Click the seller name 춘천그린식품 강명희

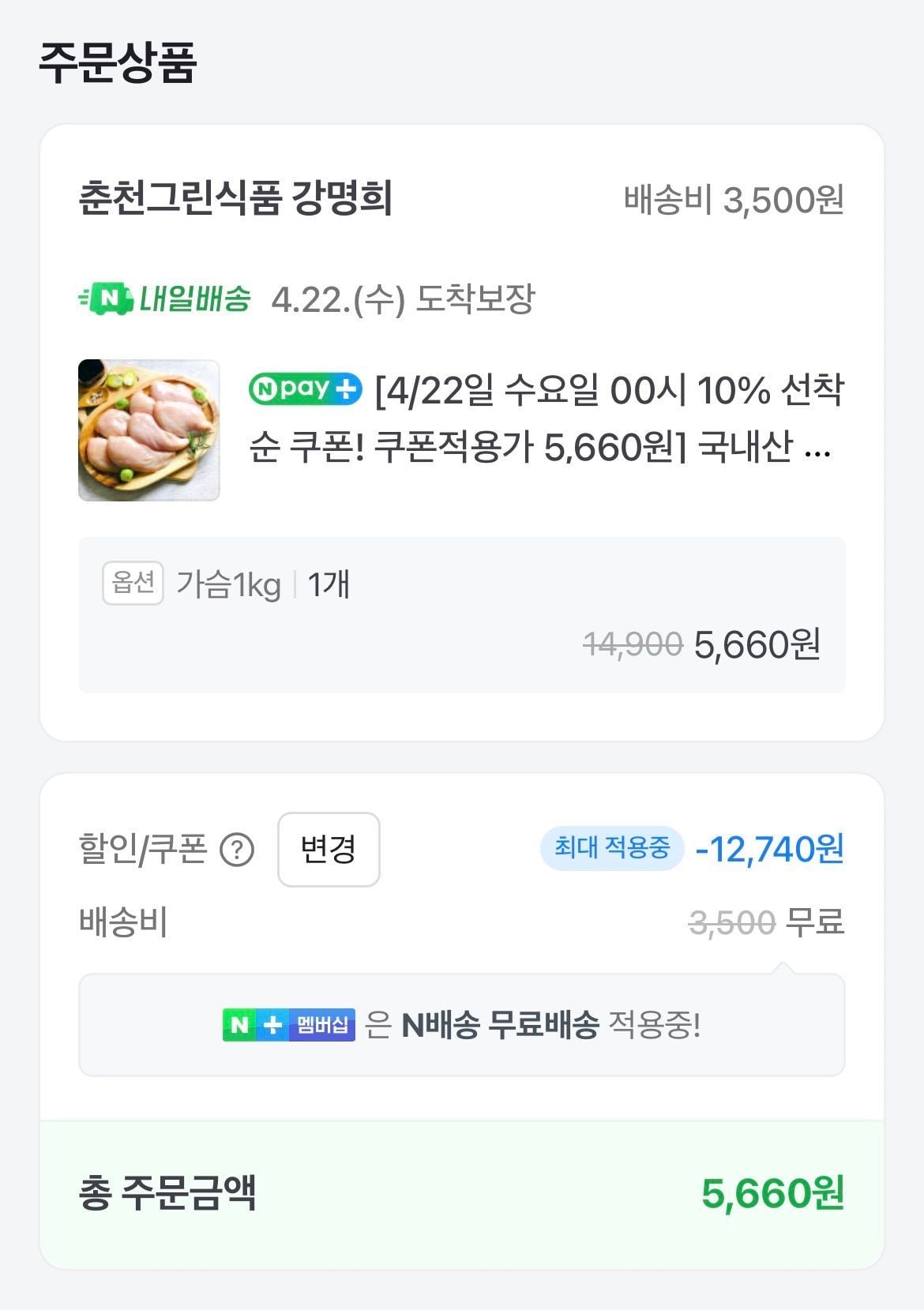(x=235, y=198)
